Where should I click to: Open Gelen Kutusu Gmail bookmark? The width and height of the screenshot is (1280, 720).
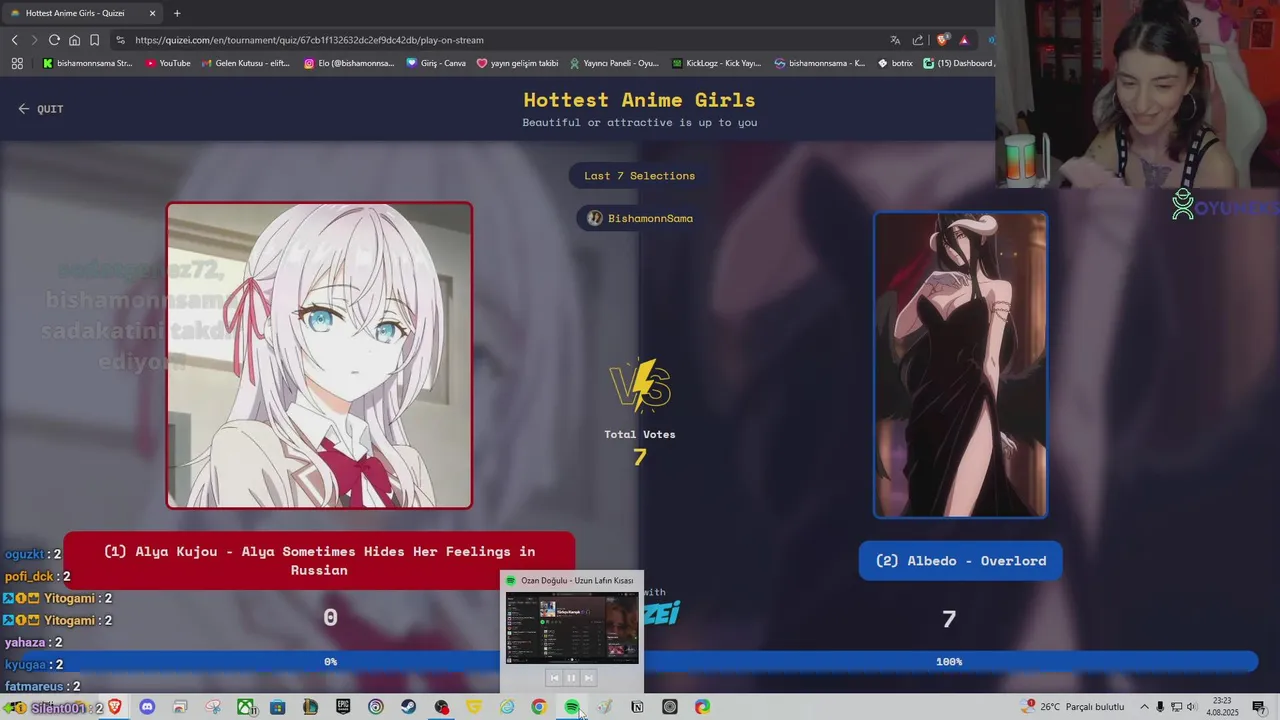[245, 63]
